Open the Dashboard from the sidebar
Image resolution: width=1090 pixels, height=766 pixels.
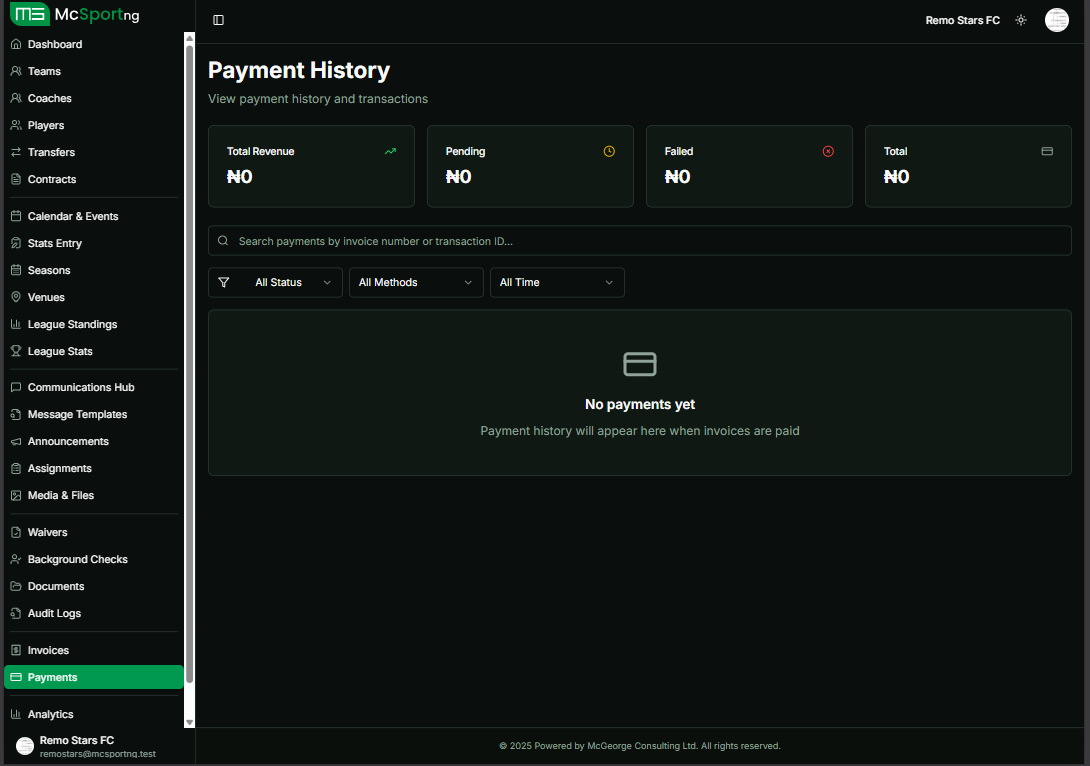(x=55, y=44)
